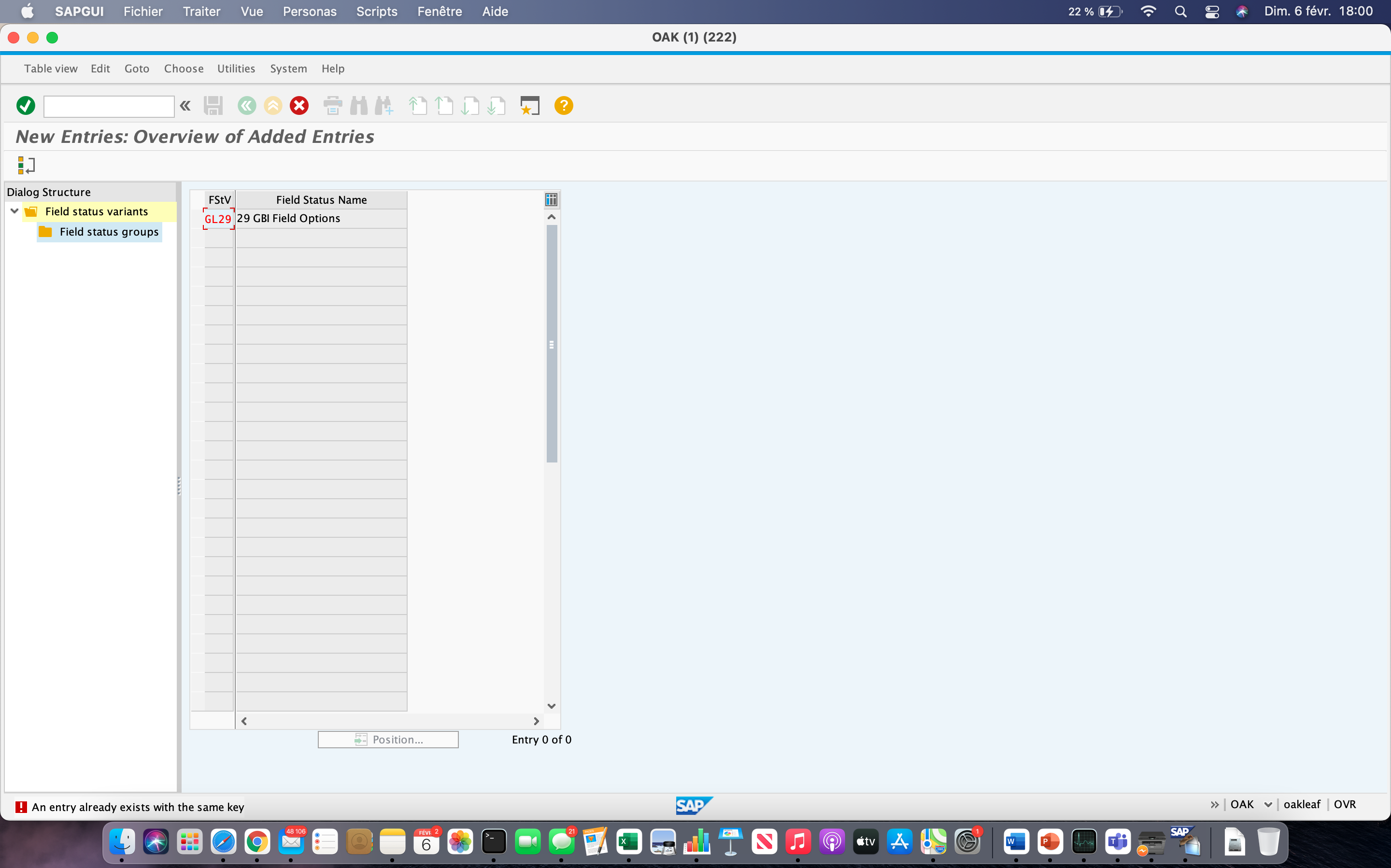
Task: Click the yellow Exit arrow icon
Action: [273, 106]
